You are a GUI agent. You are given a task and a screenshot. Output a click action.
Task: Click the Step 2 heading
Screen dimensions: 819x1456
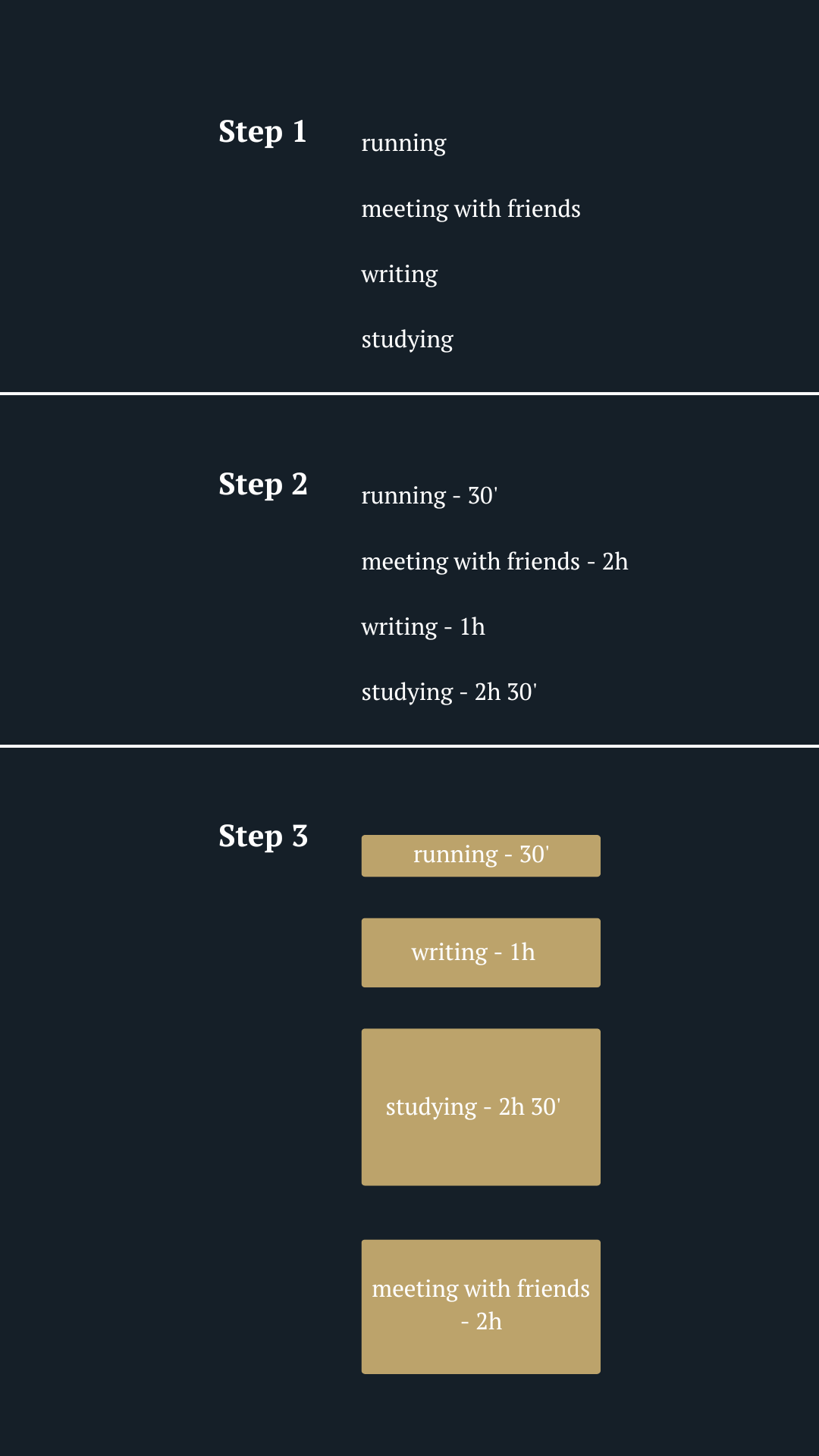click(262, 485)
